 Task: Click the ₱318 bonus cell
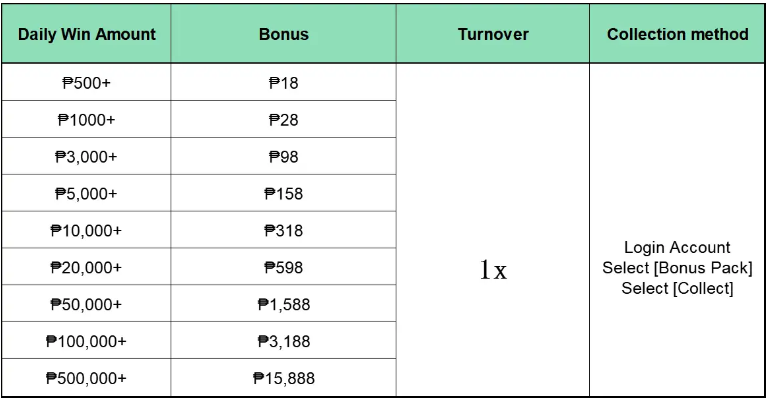pos(283,231)
